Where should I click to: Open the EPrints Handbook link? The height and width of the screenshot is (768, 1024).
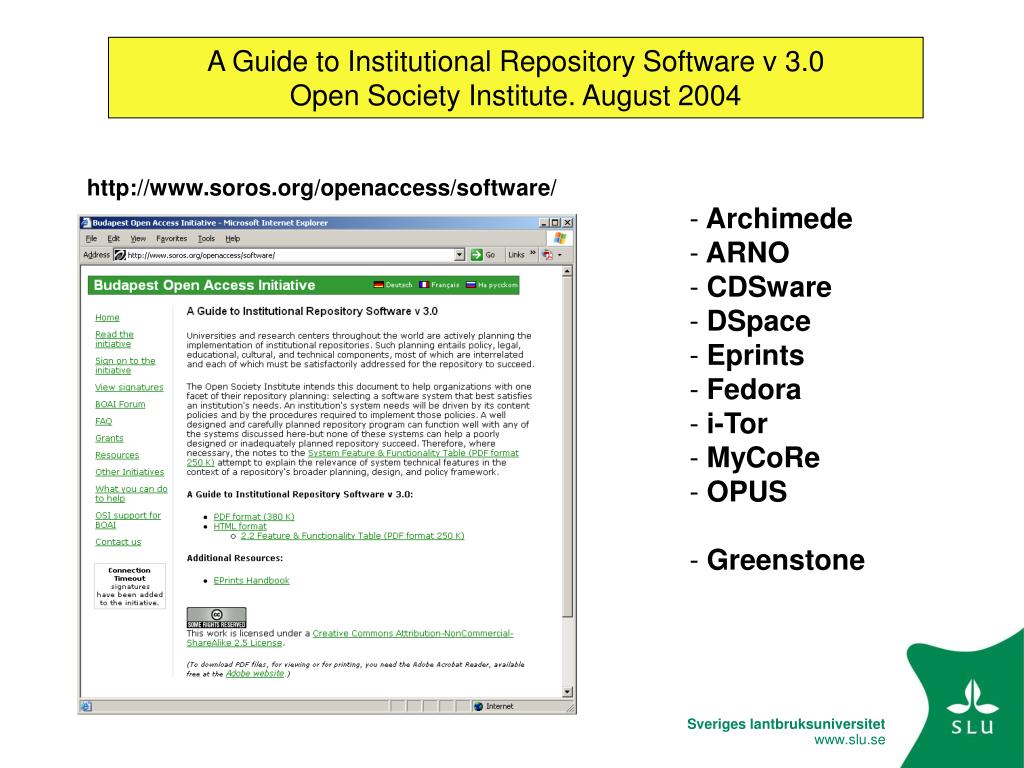coord(251,581)
